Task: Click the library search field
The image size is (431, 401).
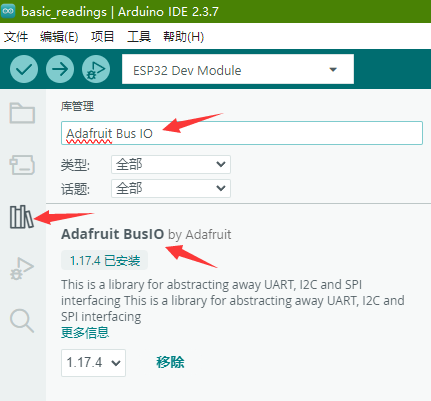Action: click(242, 133)
